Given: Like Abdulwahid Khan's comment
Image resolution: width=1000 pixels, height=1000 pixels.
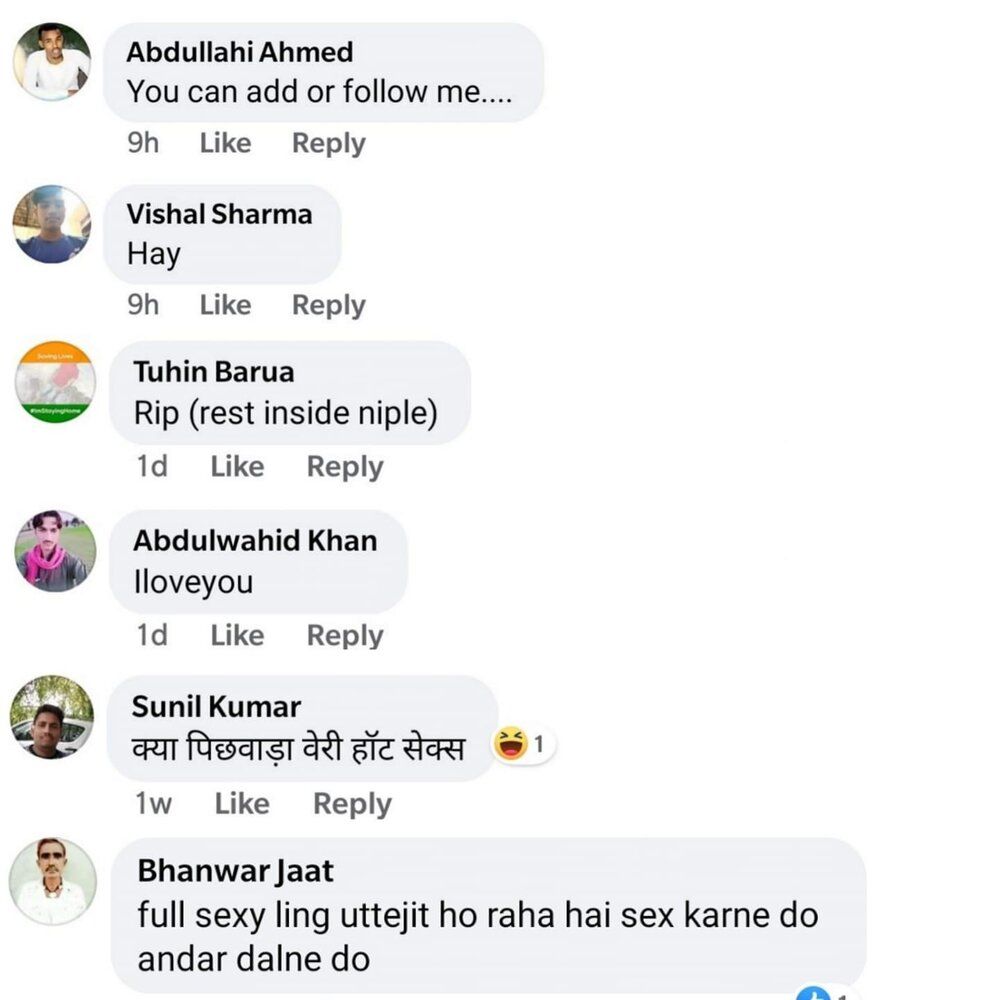Looking at the screenshot, I should [x=237, y=635].
